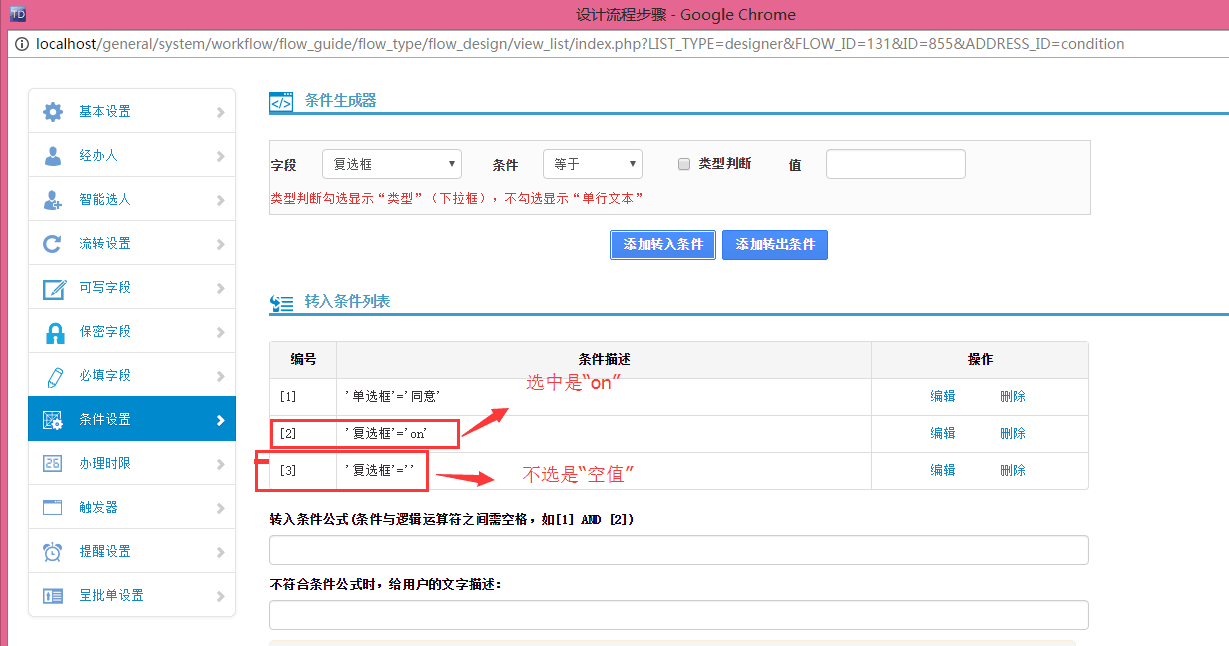
Task: Open the 条件 dropdown showing 等于
Action: click(592, 164)
